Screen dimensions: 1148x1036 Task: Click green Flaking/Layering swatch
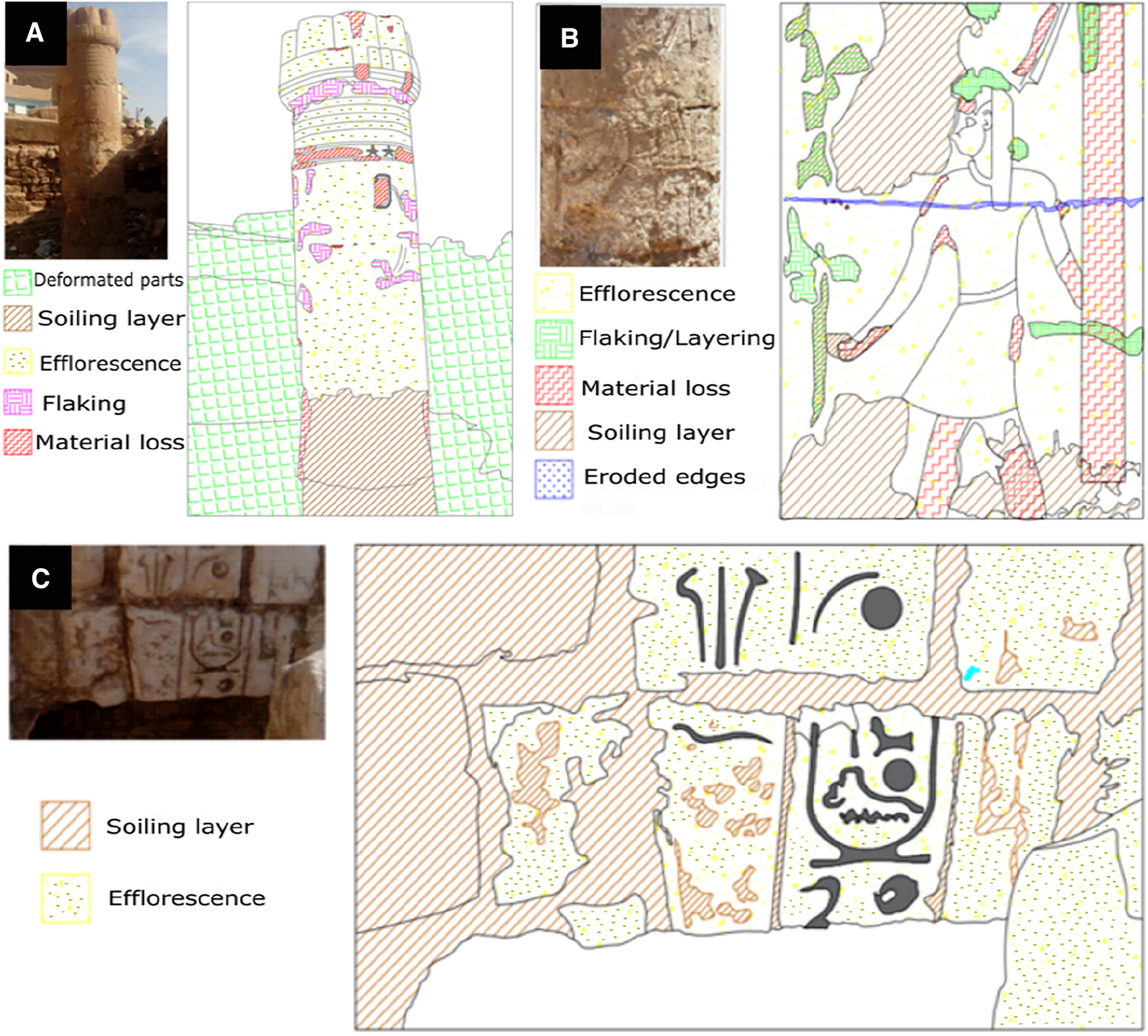click(554, 339)
